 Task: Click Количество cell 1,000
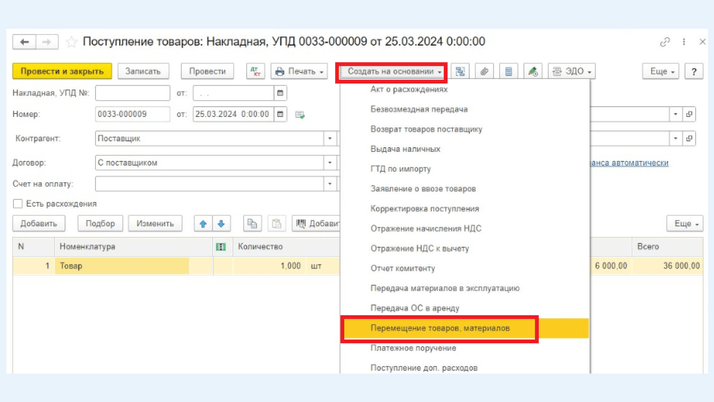coord(268,266)
